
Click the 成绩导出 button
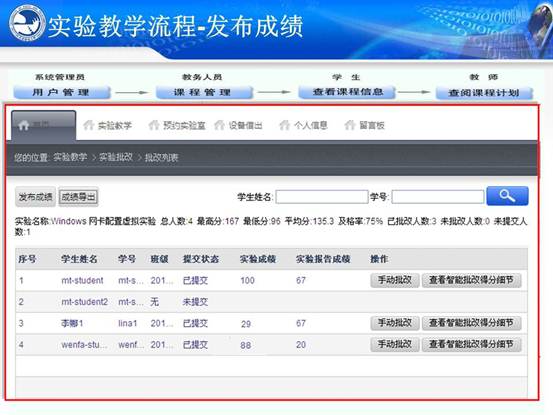[78, 197]
